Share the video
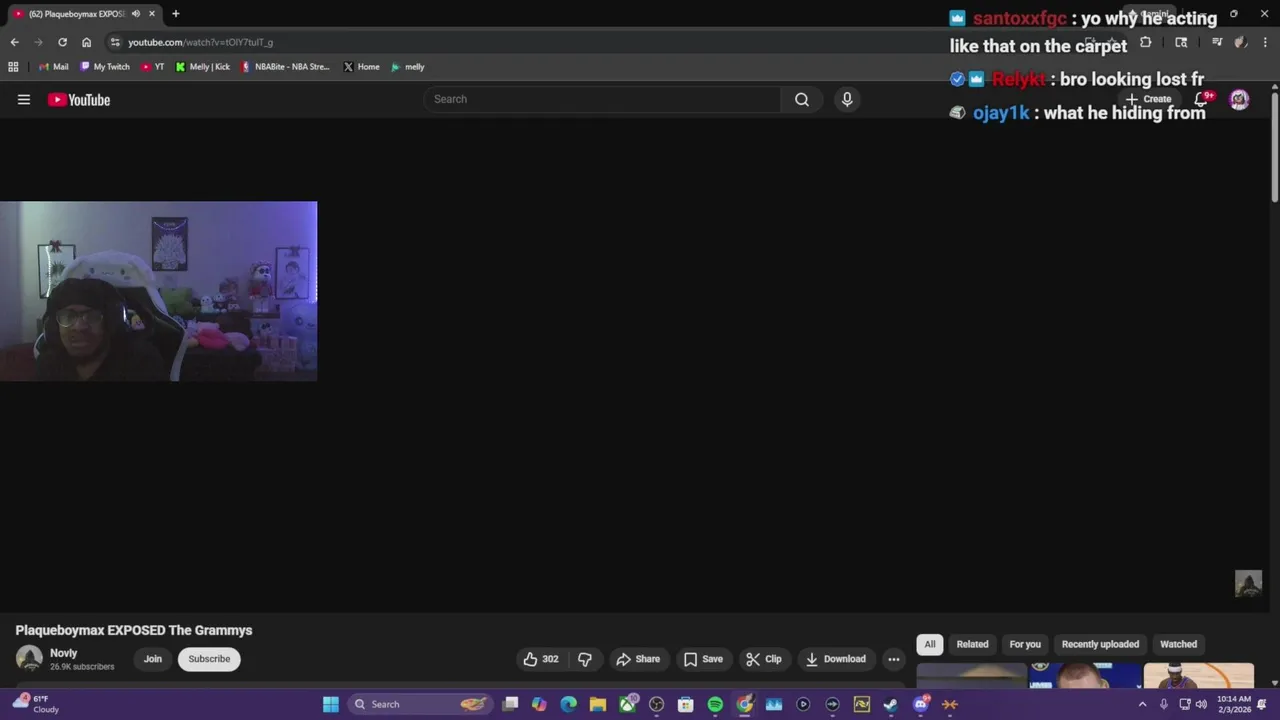 [x=638, y=659]
